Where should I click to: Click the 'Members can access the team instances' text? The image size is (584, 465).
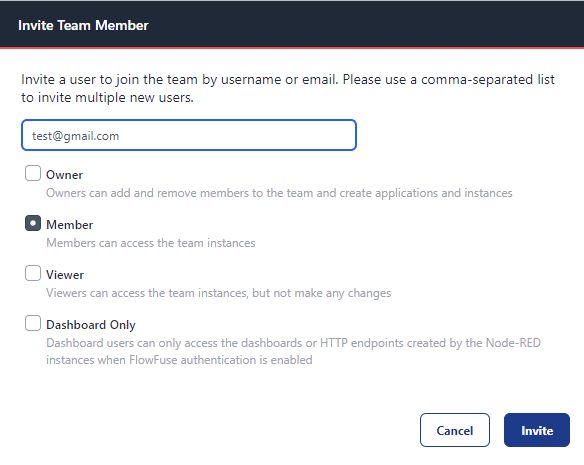coord(150,243)
